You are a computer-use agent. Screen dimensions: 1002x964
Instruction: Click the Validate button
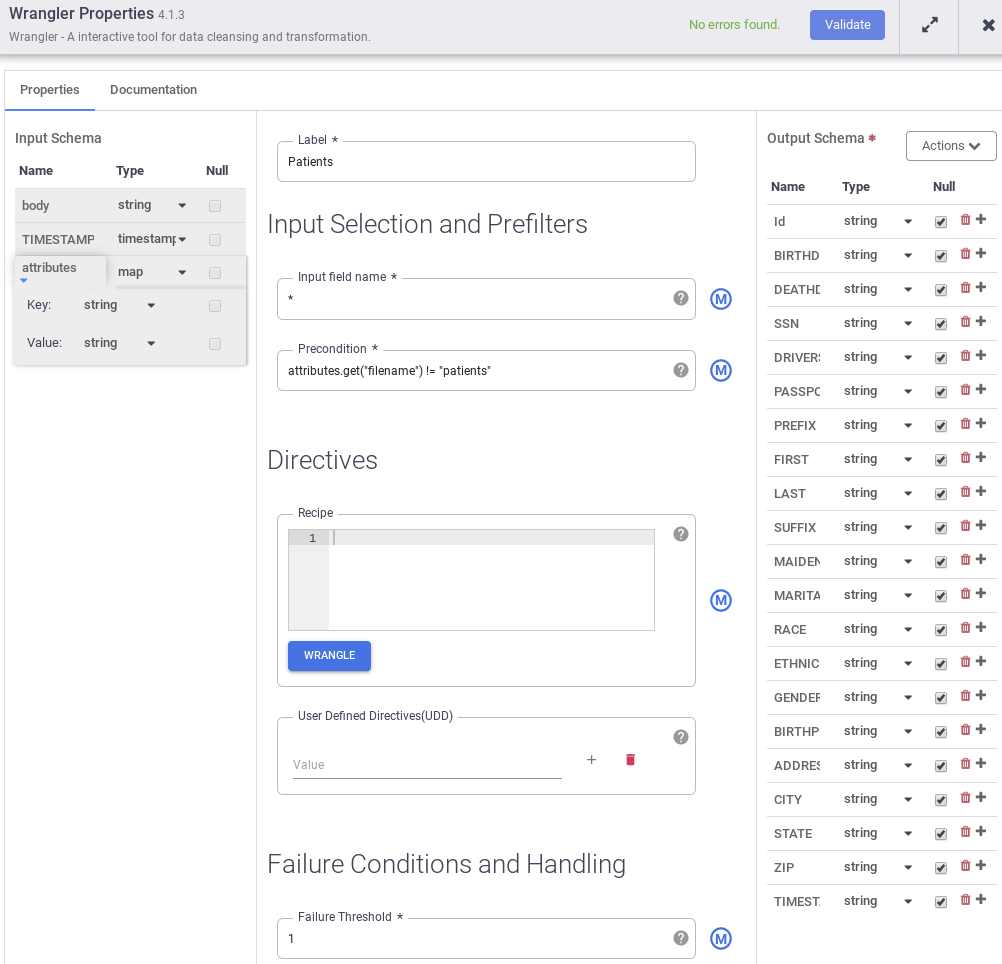tap(847, 25)
